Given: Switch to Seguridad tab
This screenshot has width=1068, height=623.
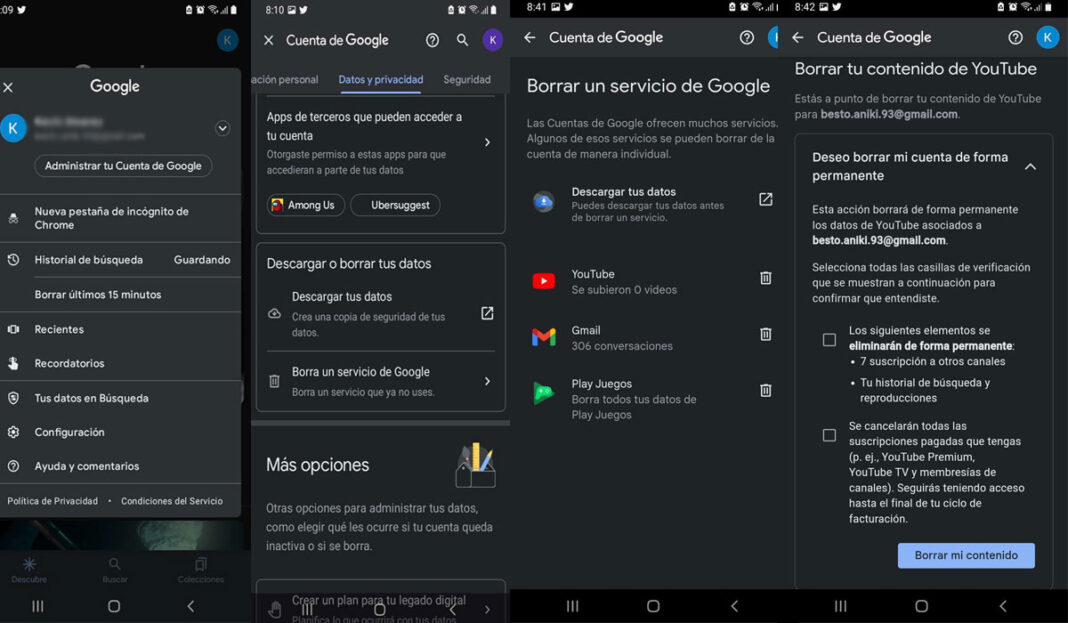Looking at the screenshot, I should click(x=467, y=80).
